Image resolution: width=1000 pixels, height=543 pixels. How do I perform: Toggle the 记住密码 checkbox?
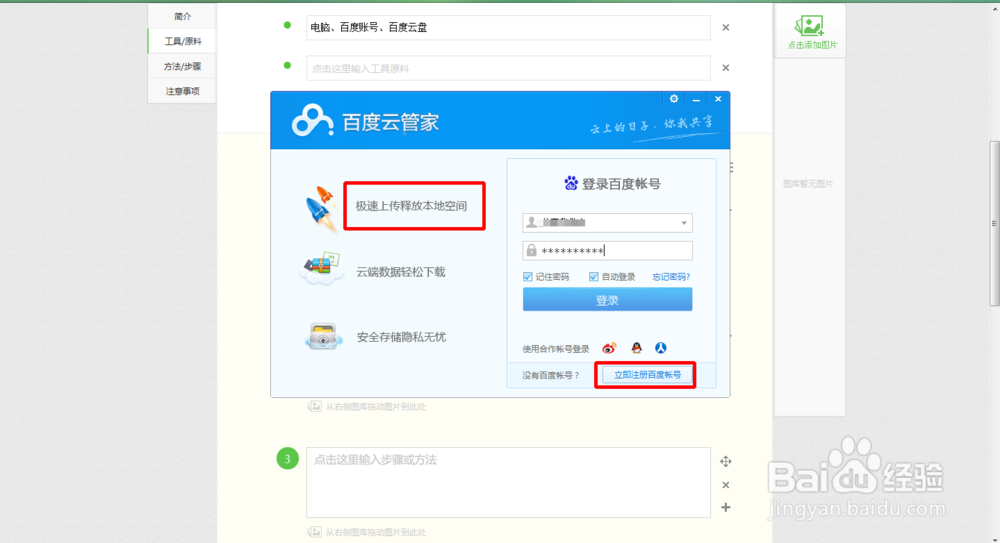[527, 276]
